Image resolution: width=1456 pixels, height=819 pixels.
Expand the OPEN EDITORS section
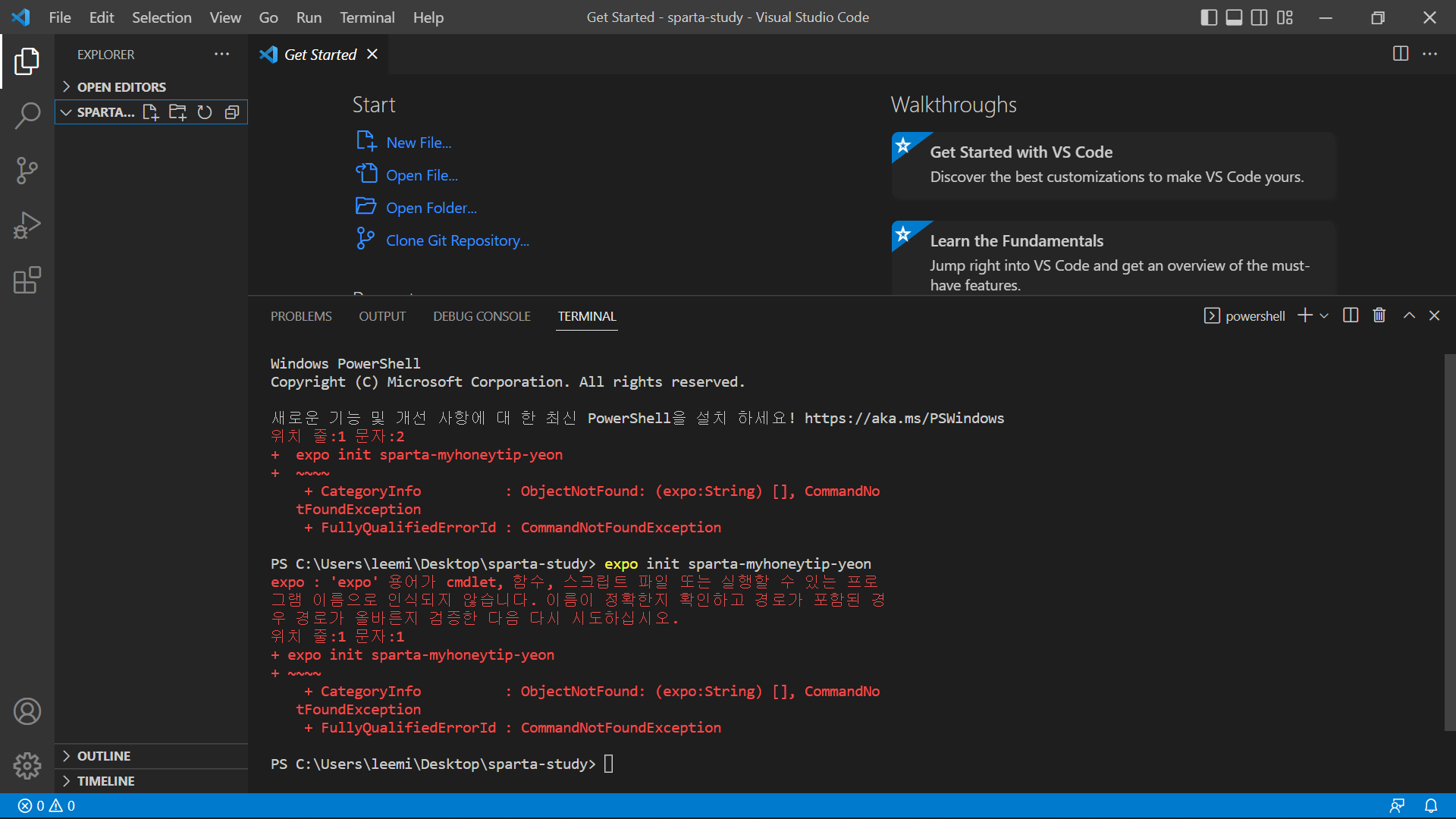tap(151, 87)
